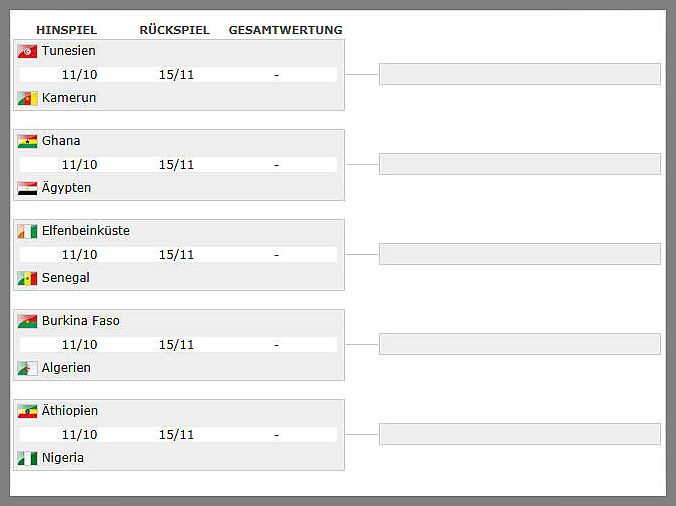Click the Cameroon flag icon
This screenshot has width=676, height=506.
point(27,98)
